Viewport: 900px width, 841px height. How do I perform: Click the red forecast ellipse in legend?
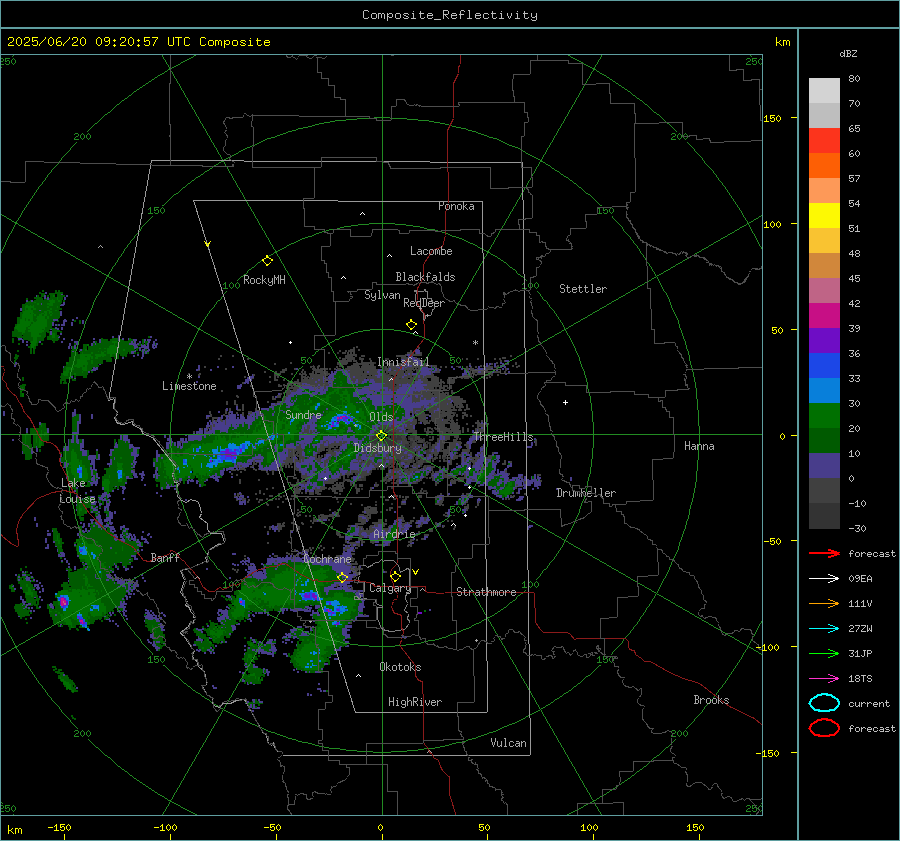[x=824, y=728]
